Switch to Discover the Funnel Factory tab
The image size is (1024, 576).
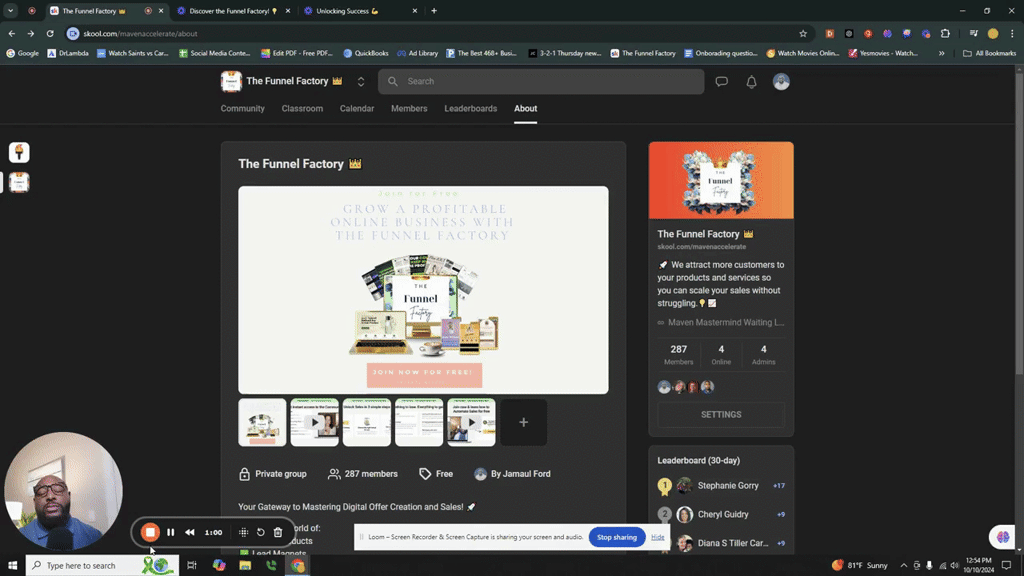click(232, 11)
